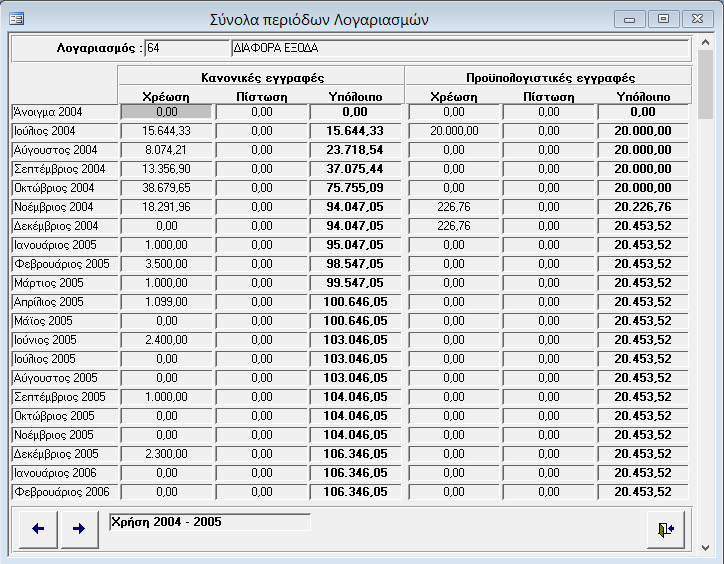This screenshot has height=564, width=724.
Task: Click the Ιούλιος 2004 budget debit 20.000,00
Action: (x=453, y=131)
